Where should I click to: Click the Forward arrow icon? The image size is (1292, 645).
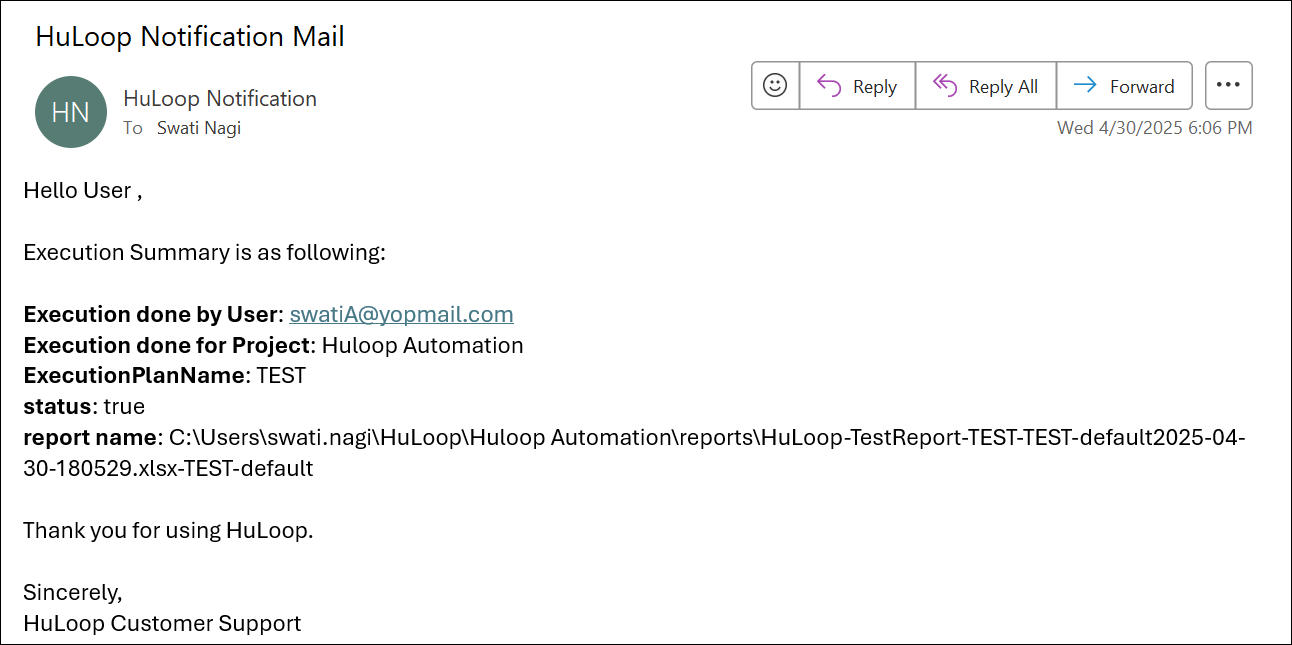tap(1085, 86)
